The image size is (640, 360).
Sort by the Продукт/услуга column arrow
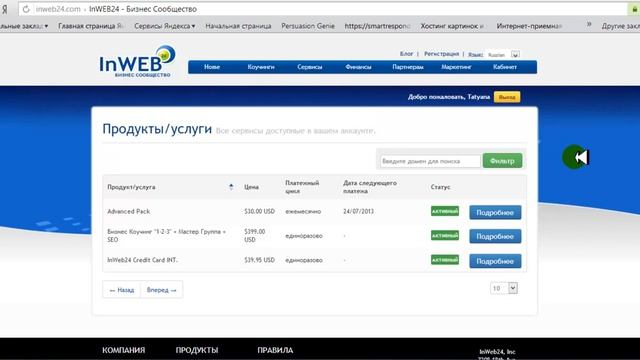(231, 187)
